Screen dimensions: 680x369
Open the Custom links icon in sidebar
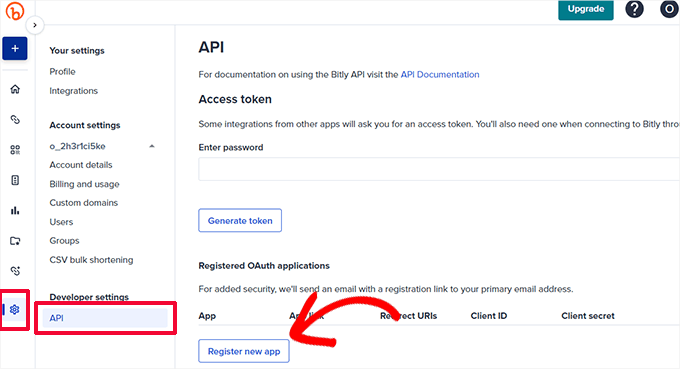15,271
